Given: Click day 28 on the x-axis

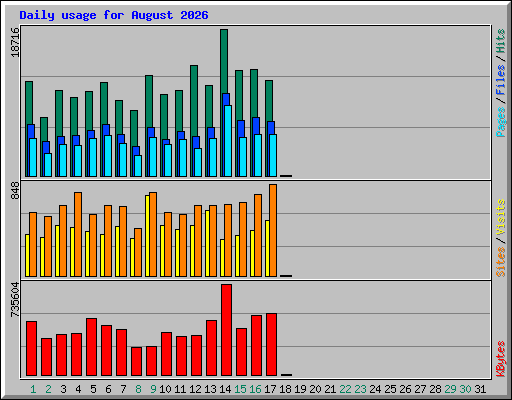Looking at the screenshot, I should 435,389.
